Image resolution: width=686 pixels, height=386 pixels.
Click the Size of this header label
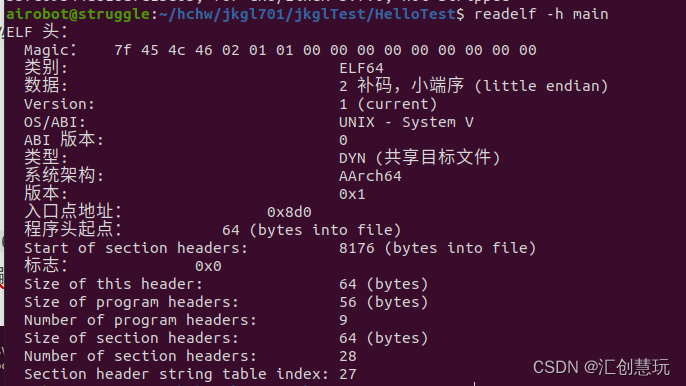point(113,284)
